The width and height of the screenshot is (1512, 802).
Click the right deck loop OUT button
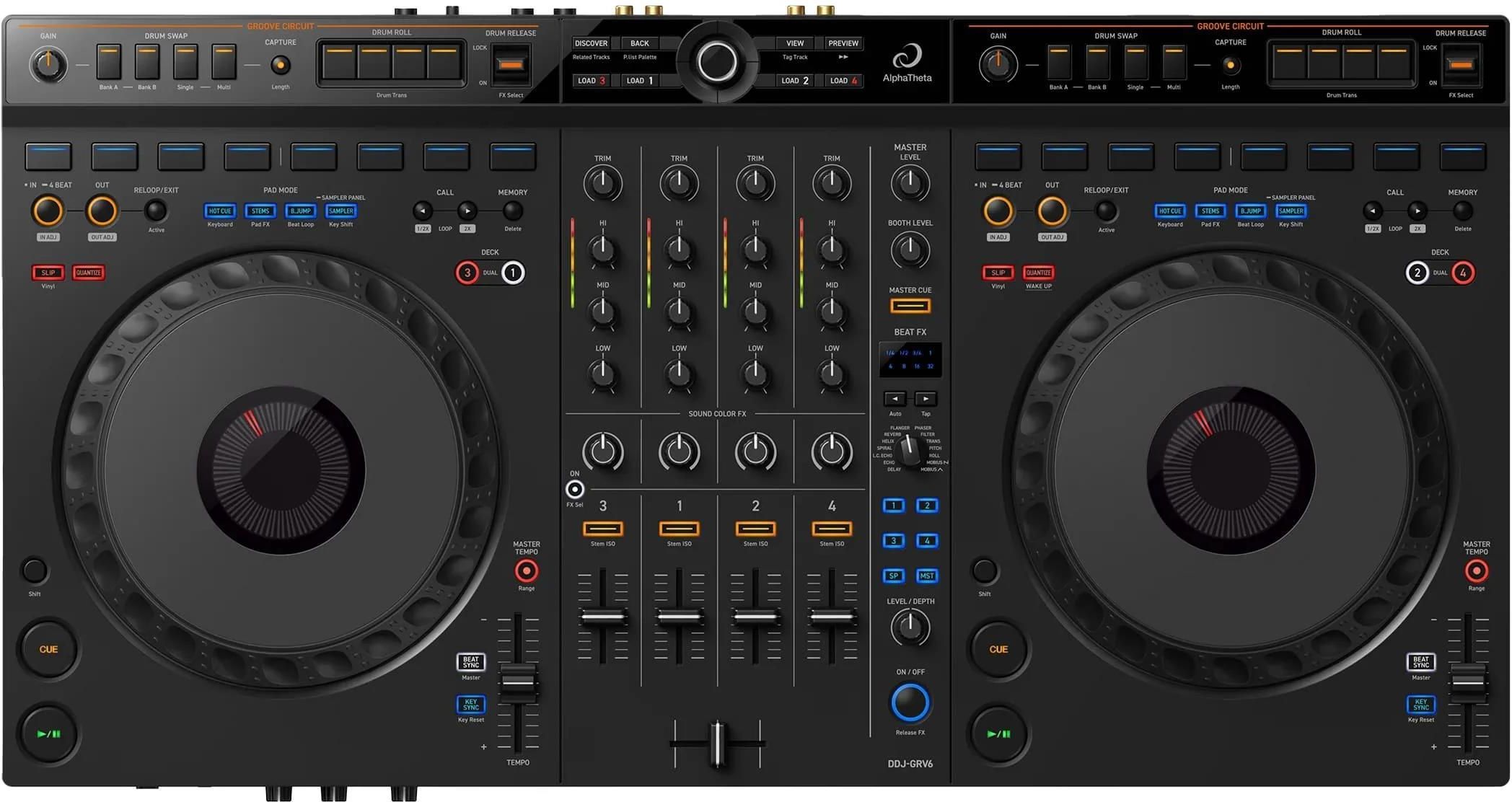1052,211
